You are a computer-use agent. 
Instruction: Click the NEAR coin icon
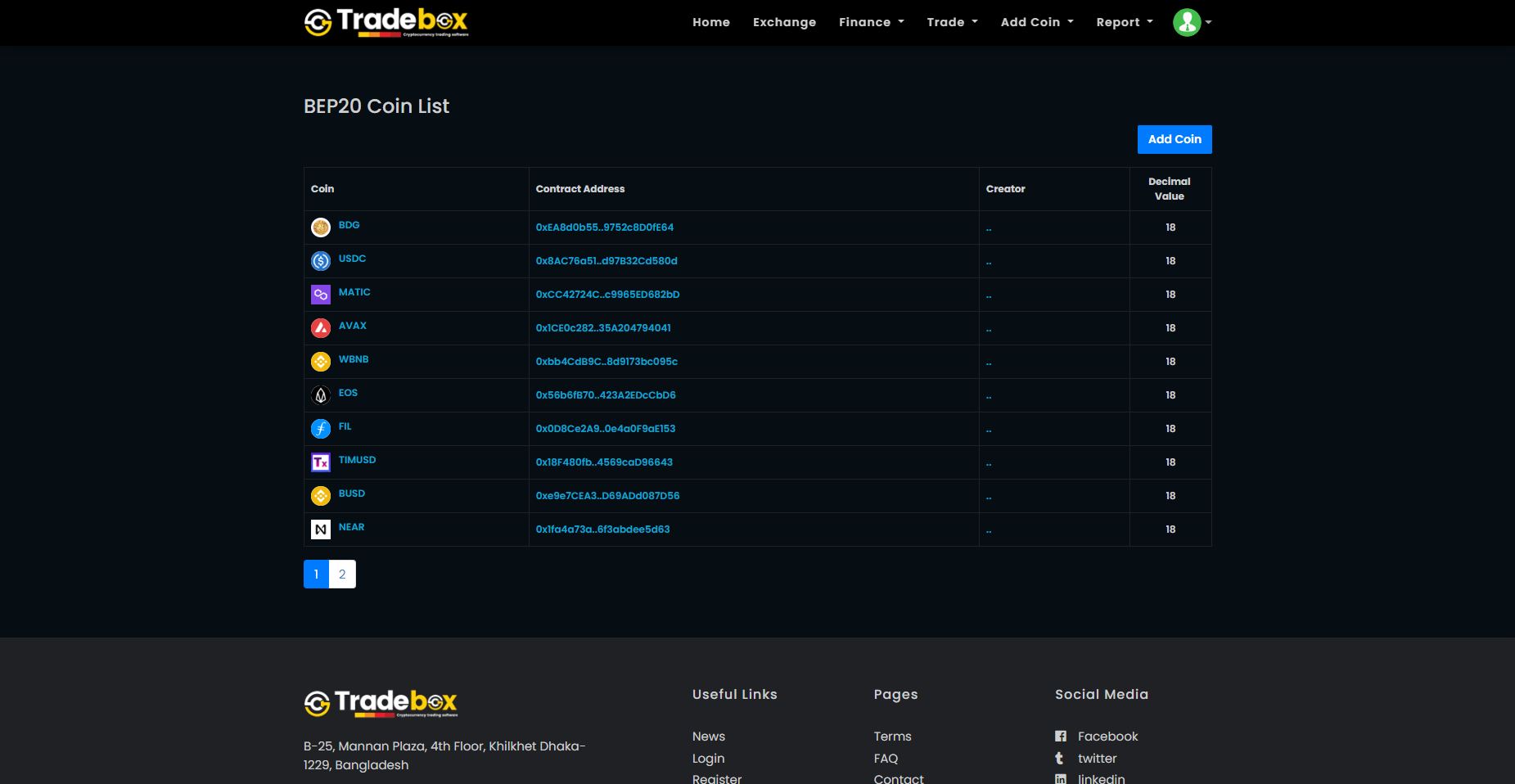(321, 529)
